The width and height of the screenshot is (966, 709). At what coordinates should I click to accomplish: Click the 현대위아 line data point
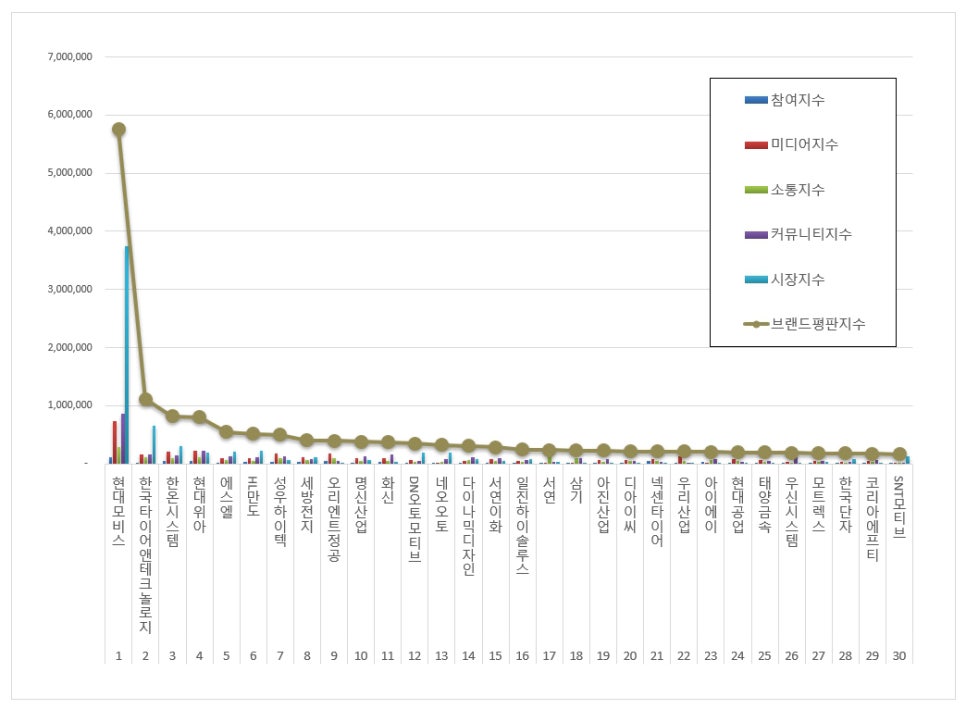point(199,417)
